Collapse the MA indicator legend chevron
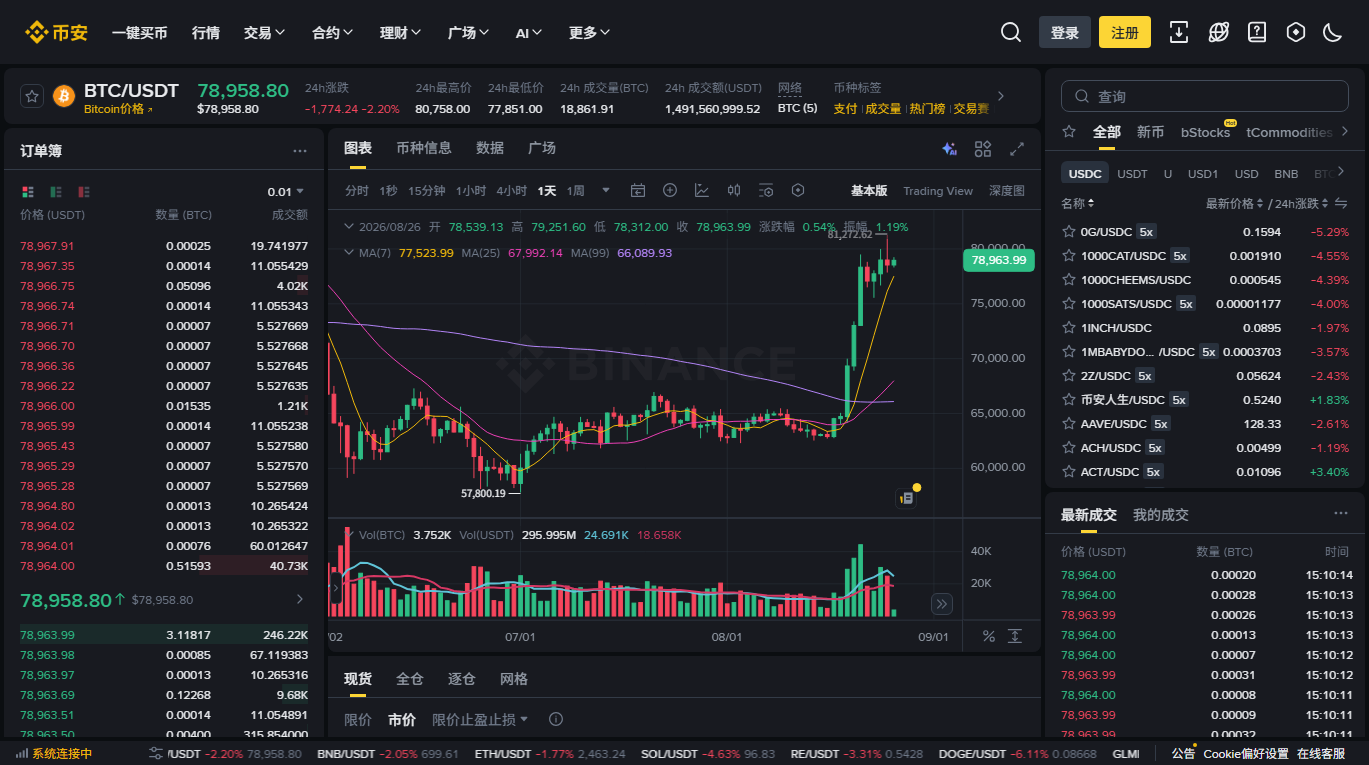The height and width of the screenshot is (765, 1369). tap(348, 253)
